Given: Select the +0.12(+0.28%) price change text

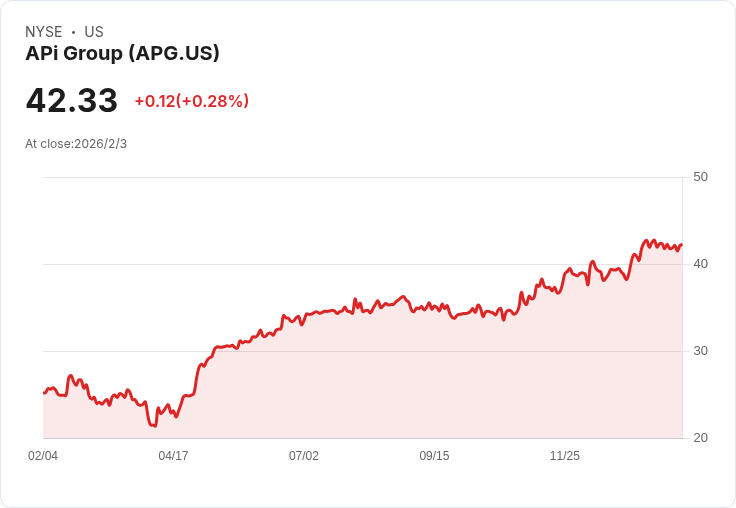Looking at the screenshot, I should tap(191, 101).
